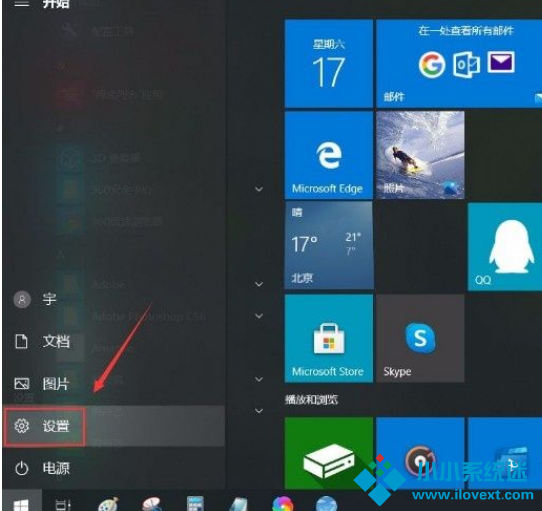Click the pictures icon beside 图片

pyautogui.click(x=22, y=384)
